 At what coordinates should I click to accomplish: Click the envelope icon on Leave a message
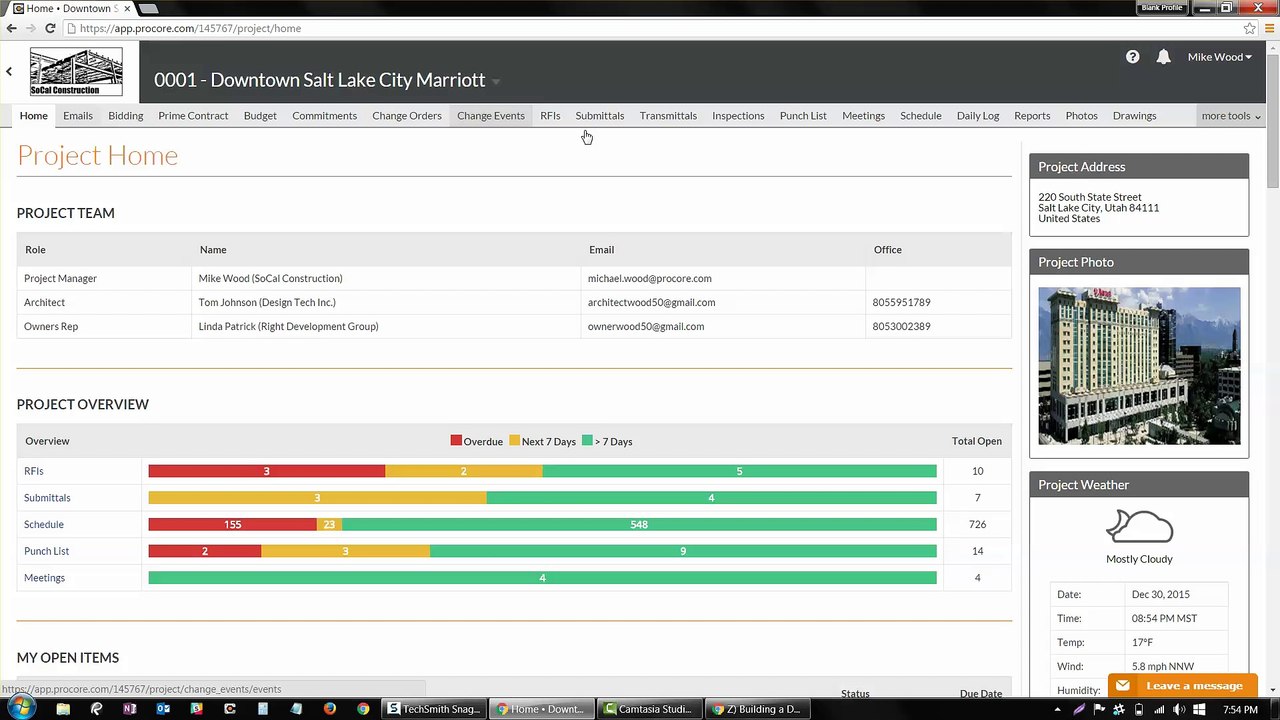[1123, 685]
